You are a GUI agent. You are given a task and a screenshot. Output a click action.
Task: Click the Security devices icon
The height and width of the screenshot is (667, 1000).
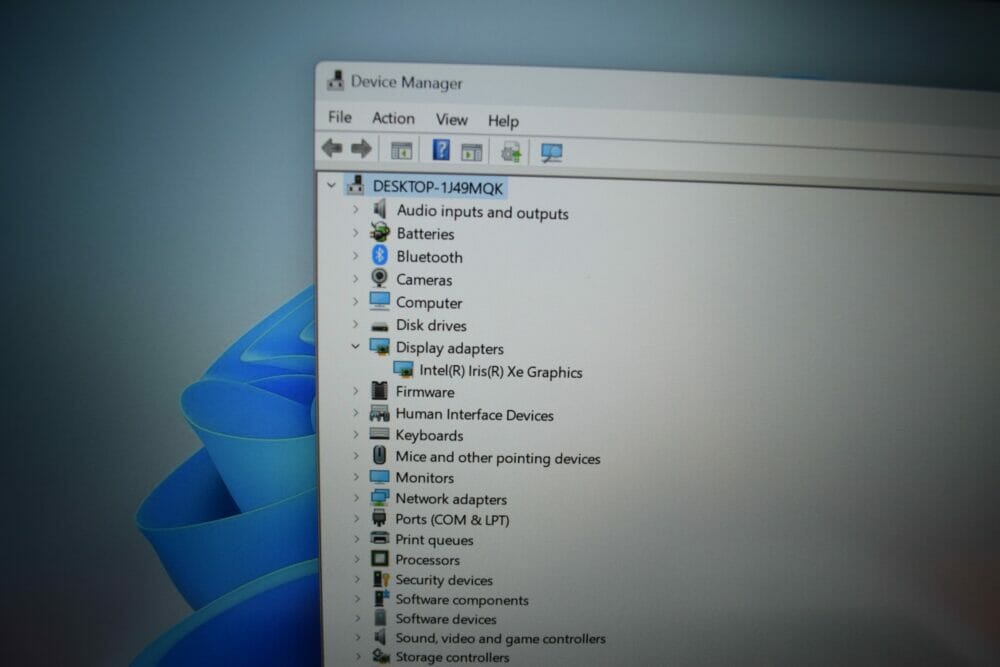tap(381, 578)
